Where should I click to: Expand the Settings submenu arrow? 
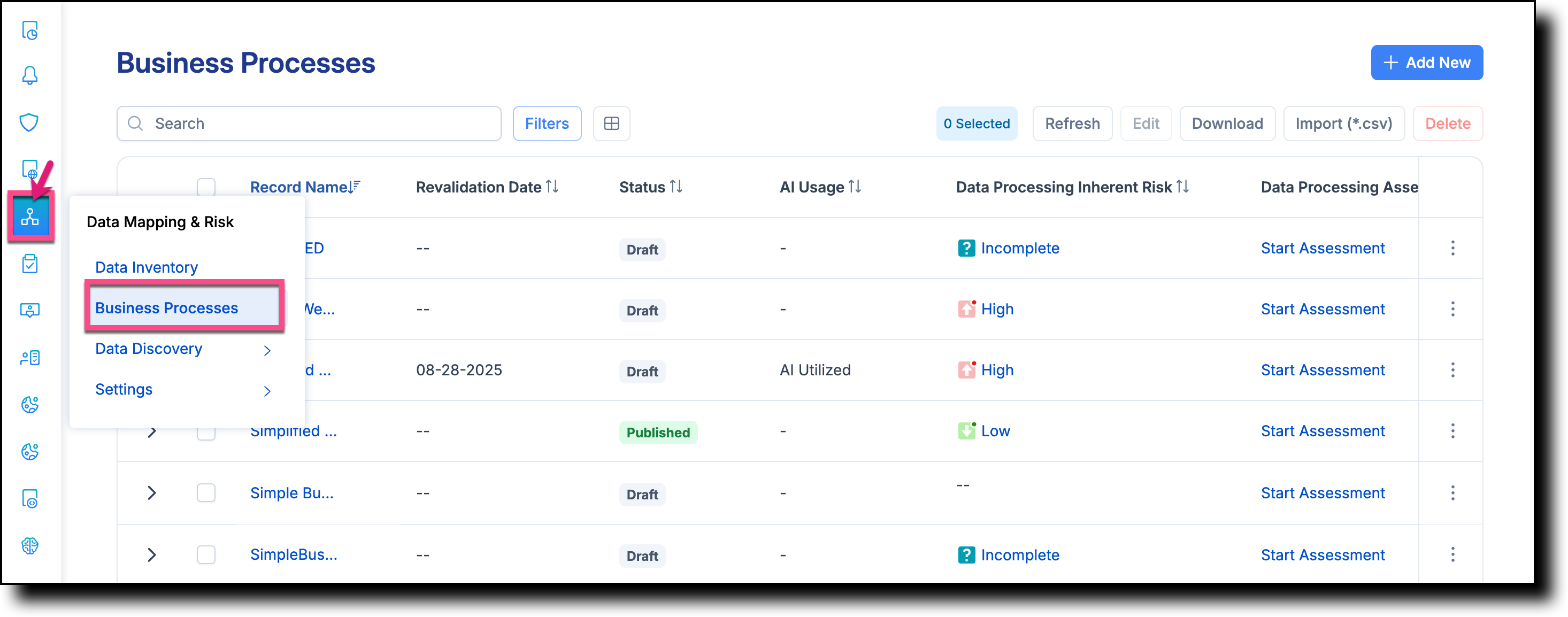267,391
